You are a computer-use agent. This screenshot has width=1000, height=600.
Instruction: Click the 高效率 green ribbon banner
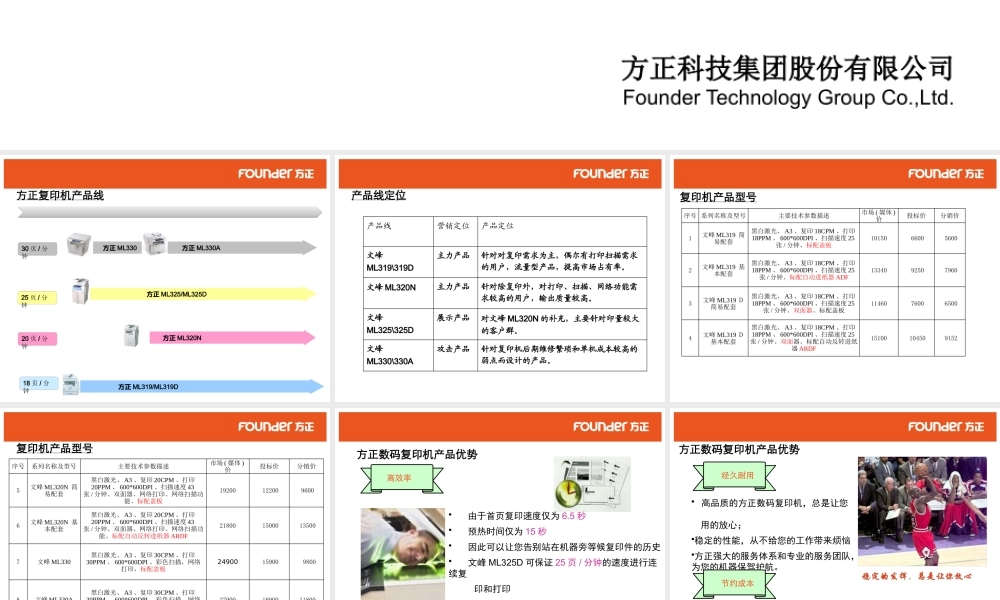(402, 479)
